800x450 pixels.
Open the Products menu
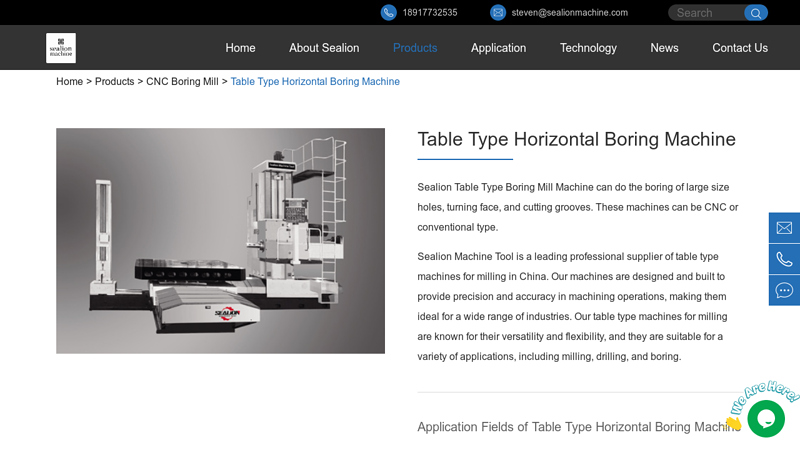pos(415,48)
